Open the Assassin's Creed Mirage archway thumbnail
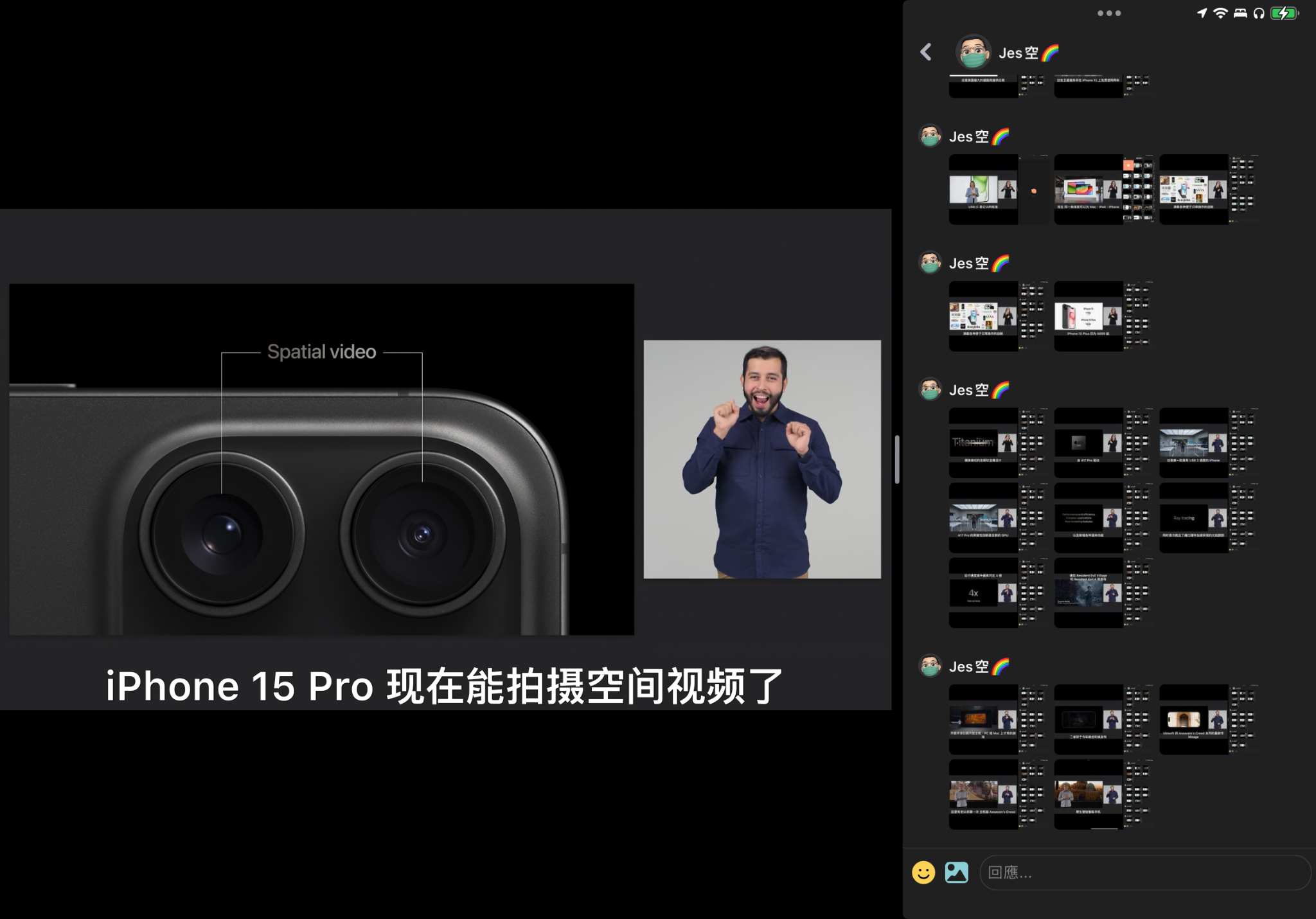Image resolution: width=1316 pixels, height=919 pixels. [x=1208, y=719]
